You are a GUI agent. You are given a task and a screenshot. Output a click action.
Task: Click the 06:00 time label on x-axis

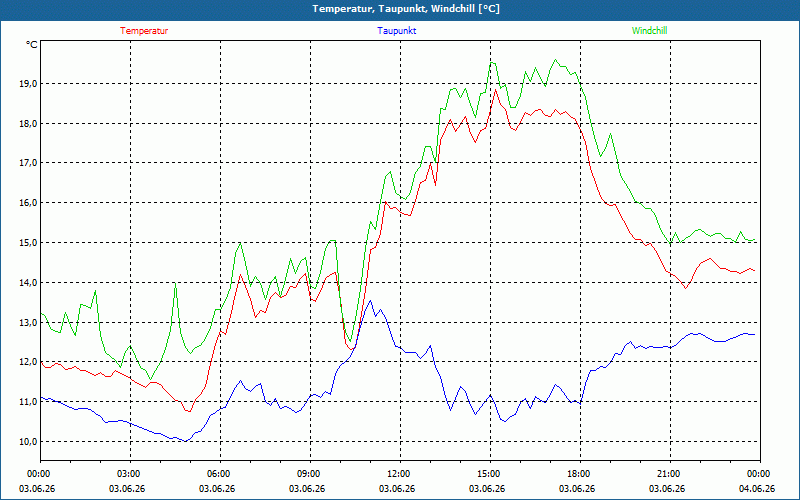pos(217,474)
